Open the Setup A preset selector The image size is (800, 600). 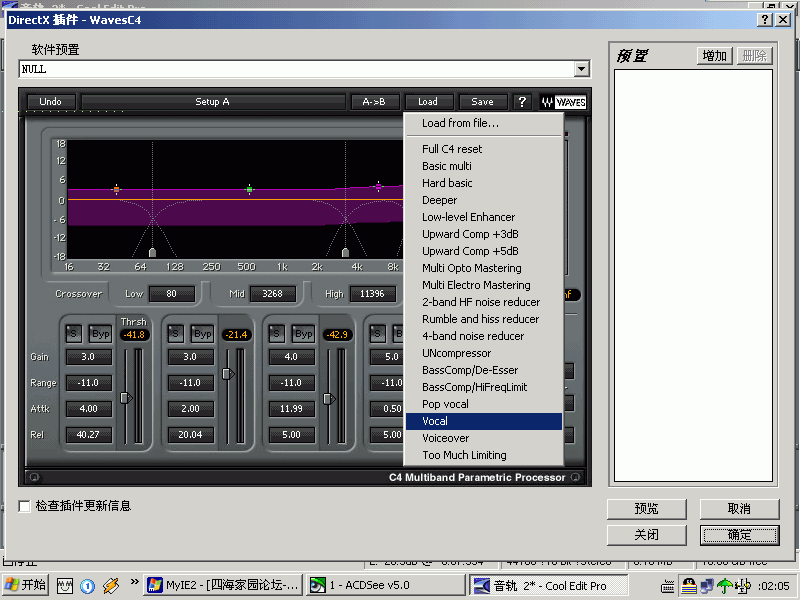[212, 102]
